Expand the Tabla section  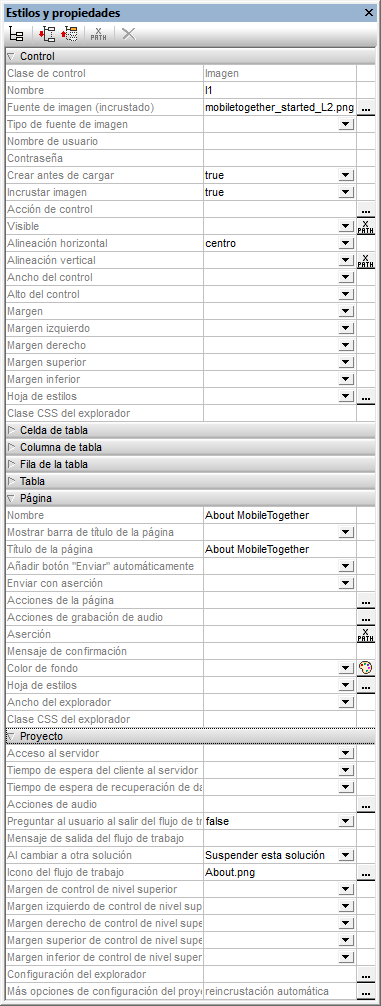pyautogui.click(x=11, y=481)
